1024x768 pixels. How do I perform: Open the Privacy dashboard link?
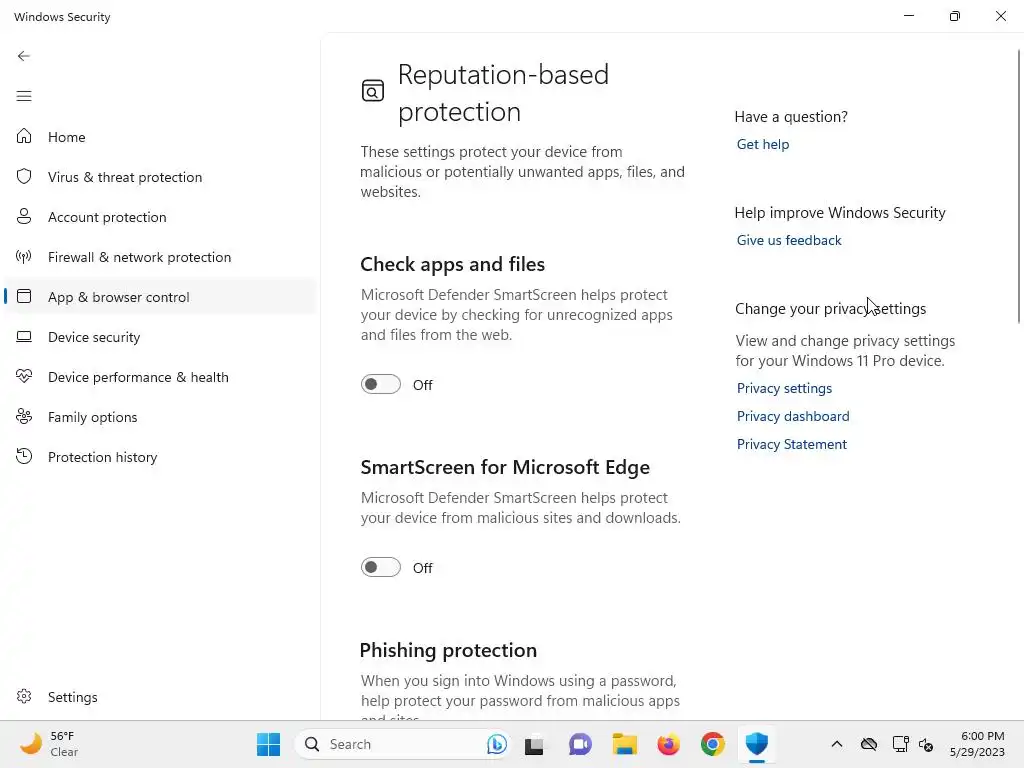tap(793, 416)
